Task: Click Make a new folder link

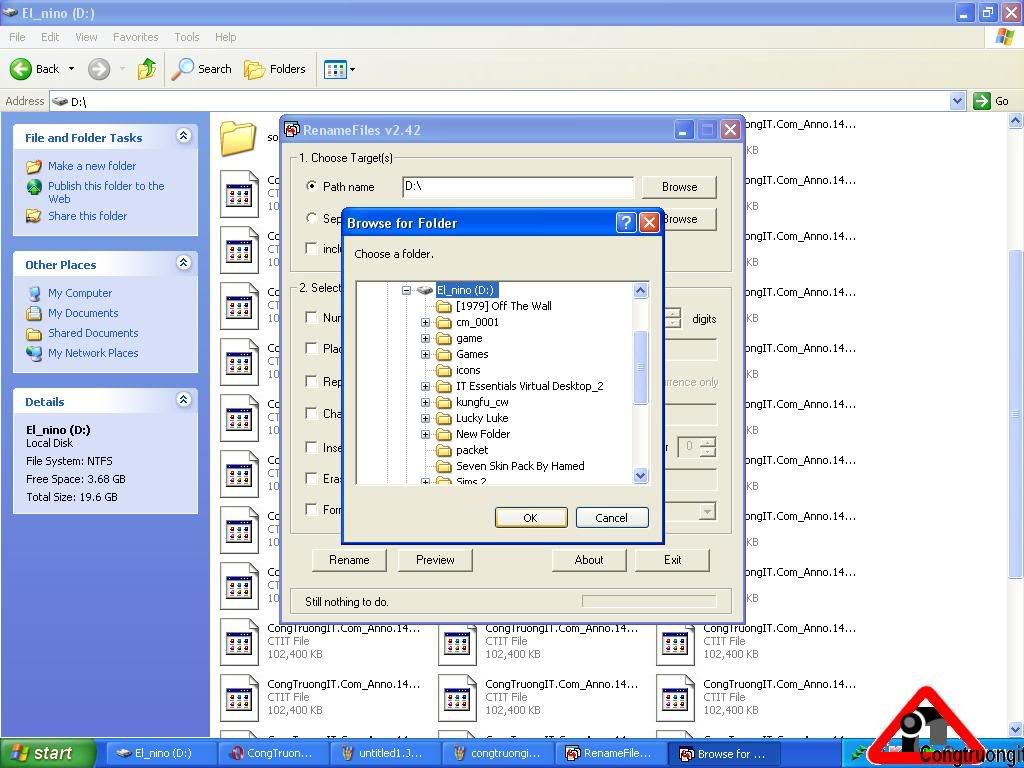Action: [92, 166]
